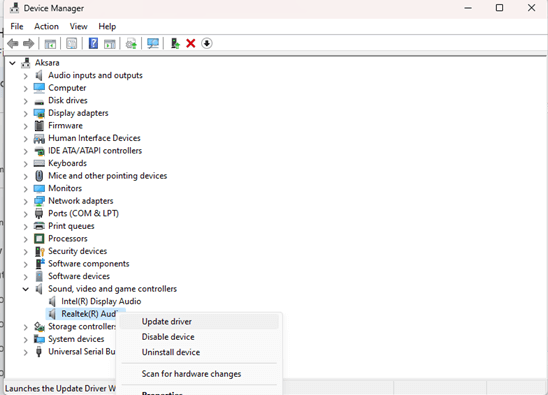This screenshot has height=395, width=548.
Task: Click the Firmware chip icon
Action: 39,125
